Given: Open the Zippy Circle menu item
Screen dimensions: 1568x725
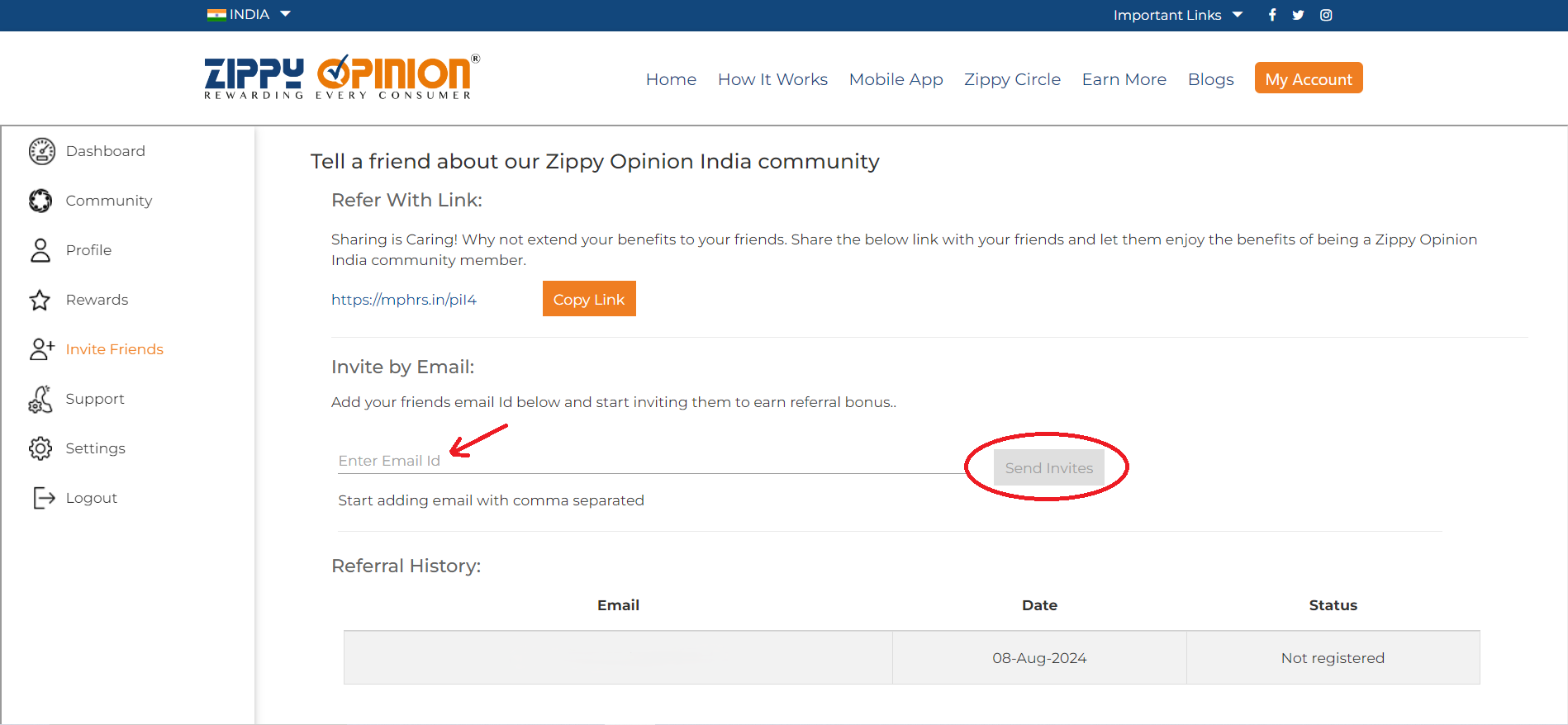Looking at the screenshot, I should click(1012, 79).
